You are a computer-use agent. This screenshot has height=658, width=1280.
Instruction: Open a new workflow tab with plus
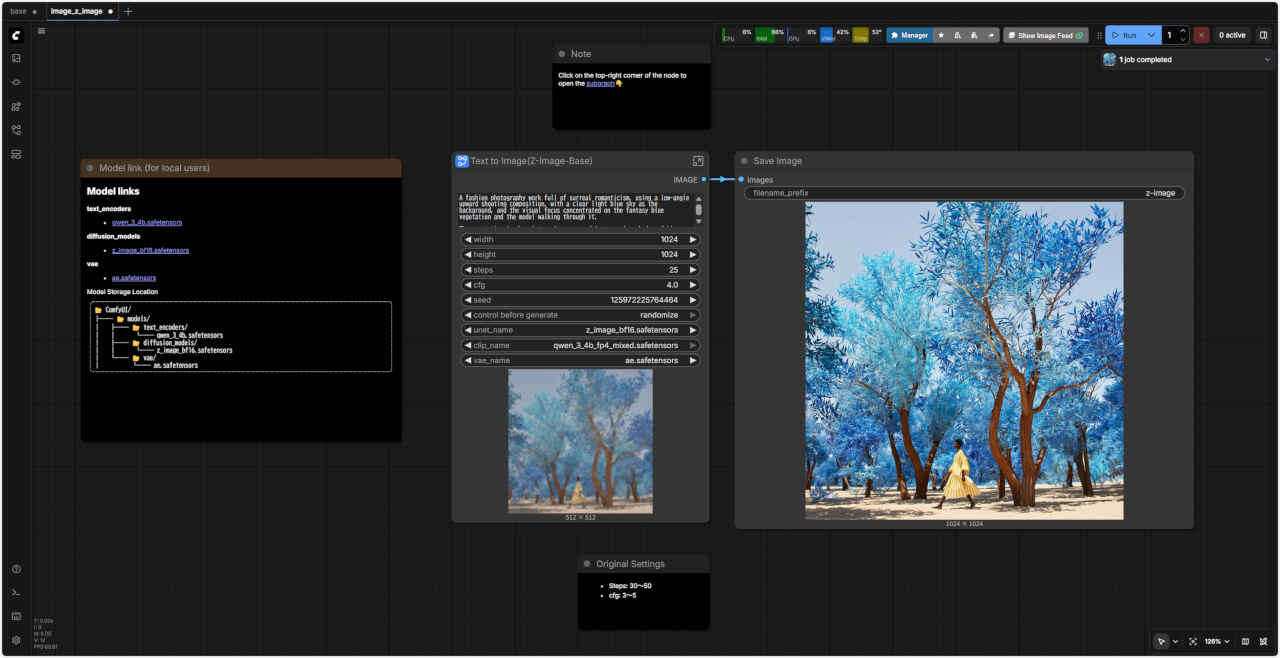pyautogui.click(x=128, y=11)
